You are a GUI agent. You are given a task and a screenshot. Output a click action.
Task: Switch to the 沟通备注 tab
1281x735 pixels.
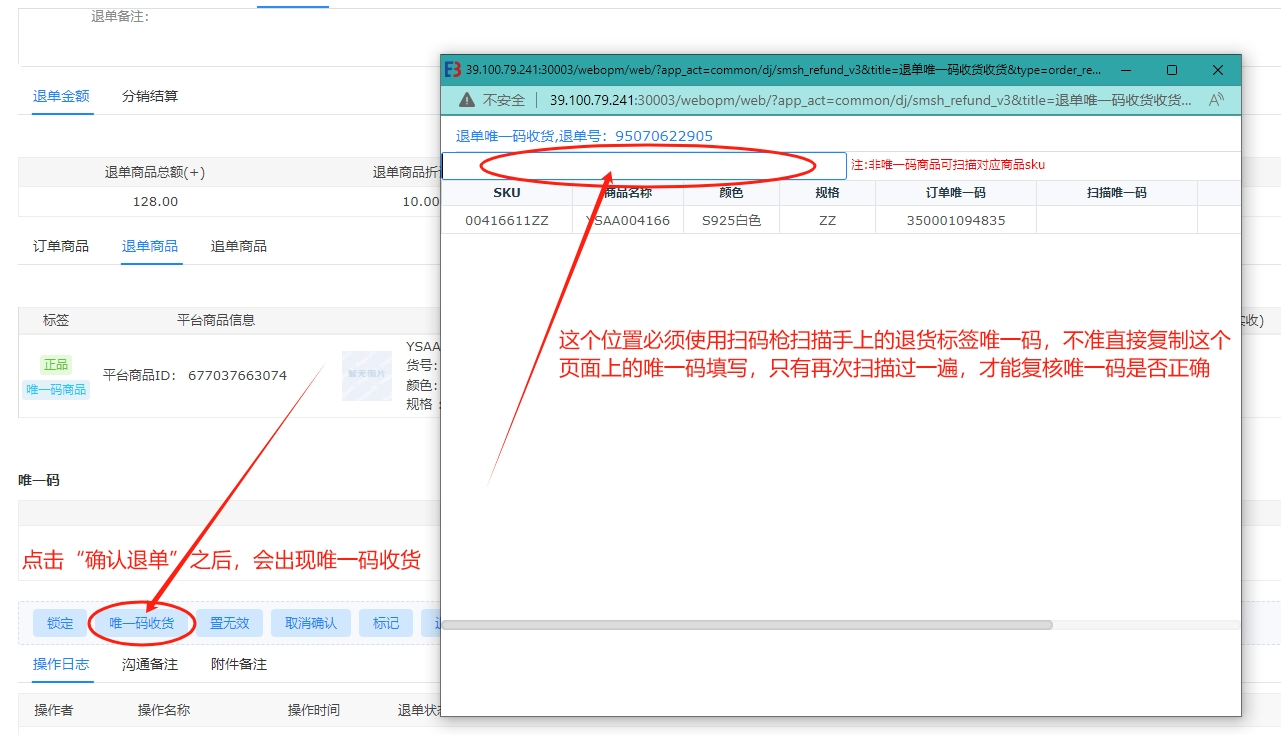(150, 664)
